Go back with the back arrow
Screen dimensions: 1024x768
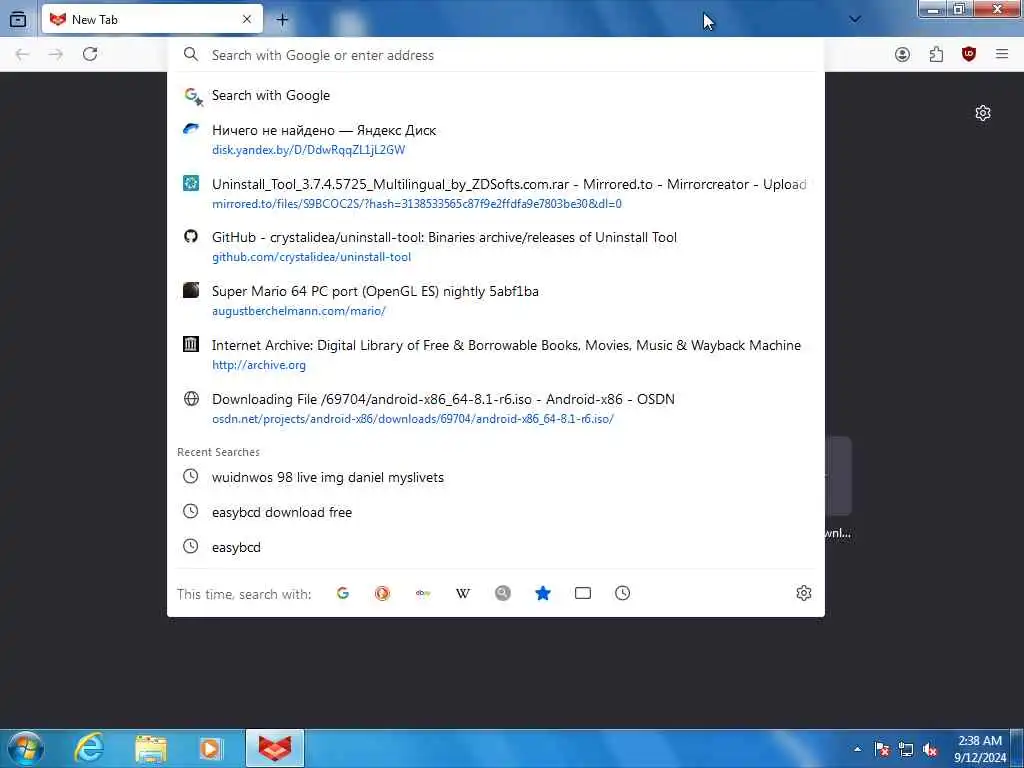pos(22,54)
